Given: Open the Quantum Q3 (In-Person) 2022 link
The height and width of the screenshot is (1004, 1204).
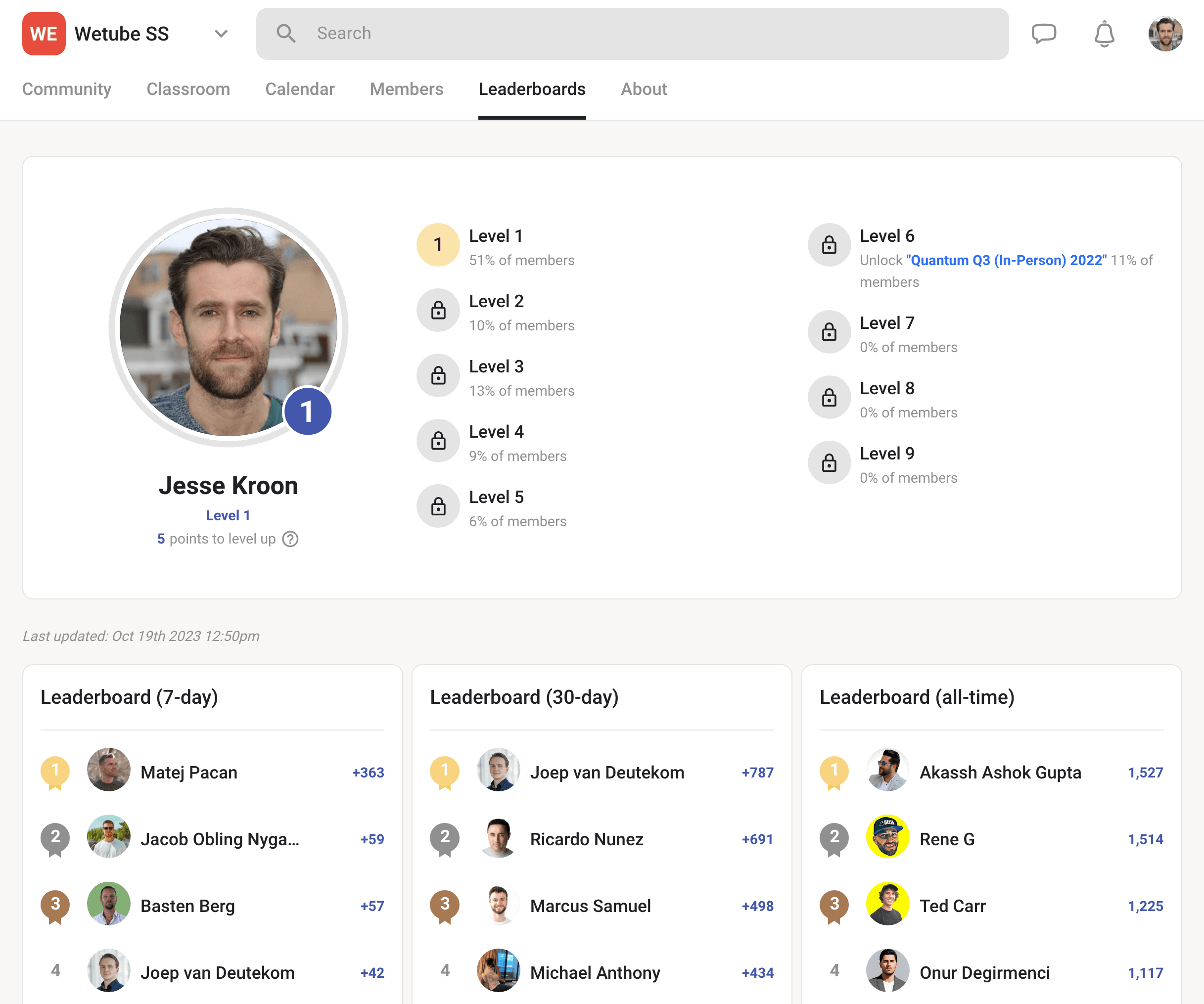Looking at the screenshot, I should (1006, 260).
